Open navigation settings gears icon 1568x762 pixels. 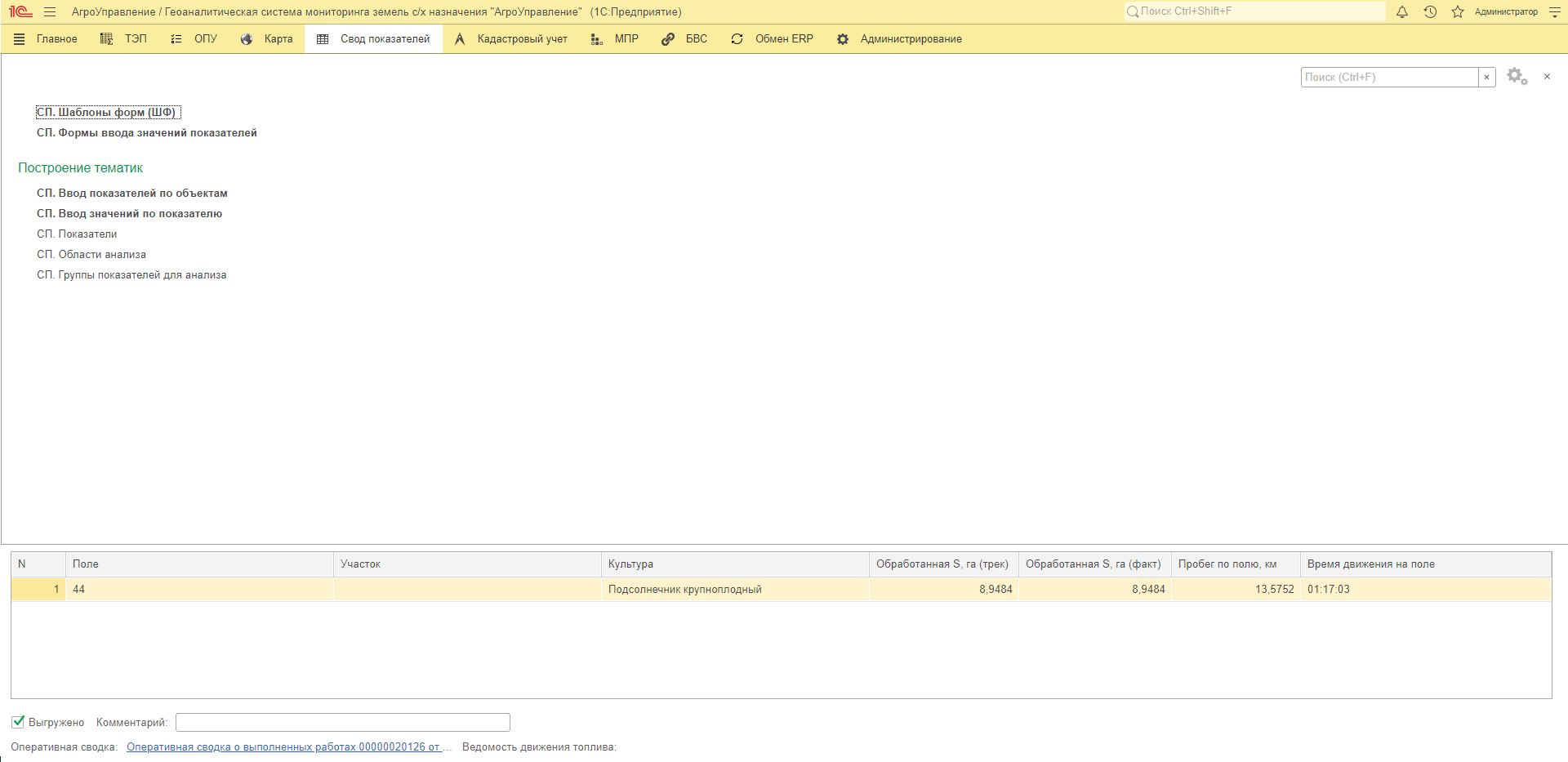point(1517,76)
